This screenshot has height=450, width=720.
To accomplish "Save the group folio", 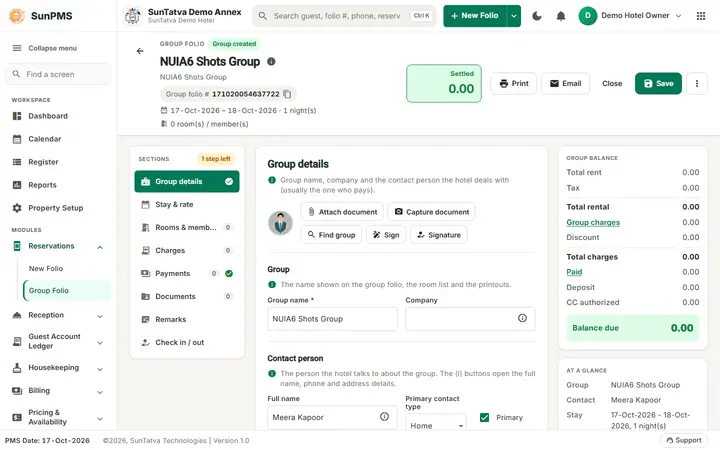I will point(658,84).
